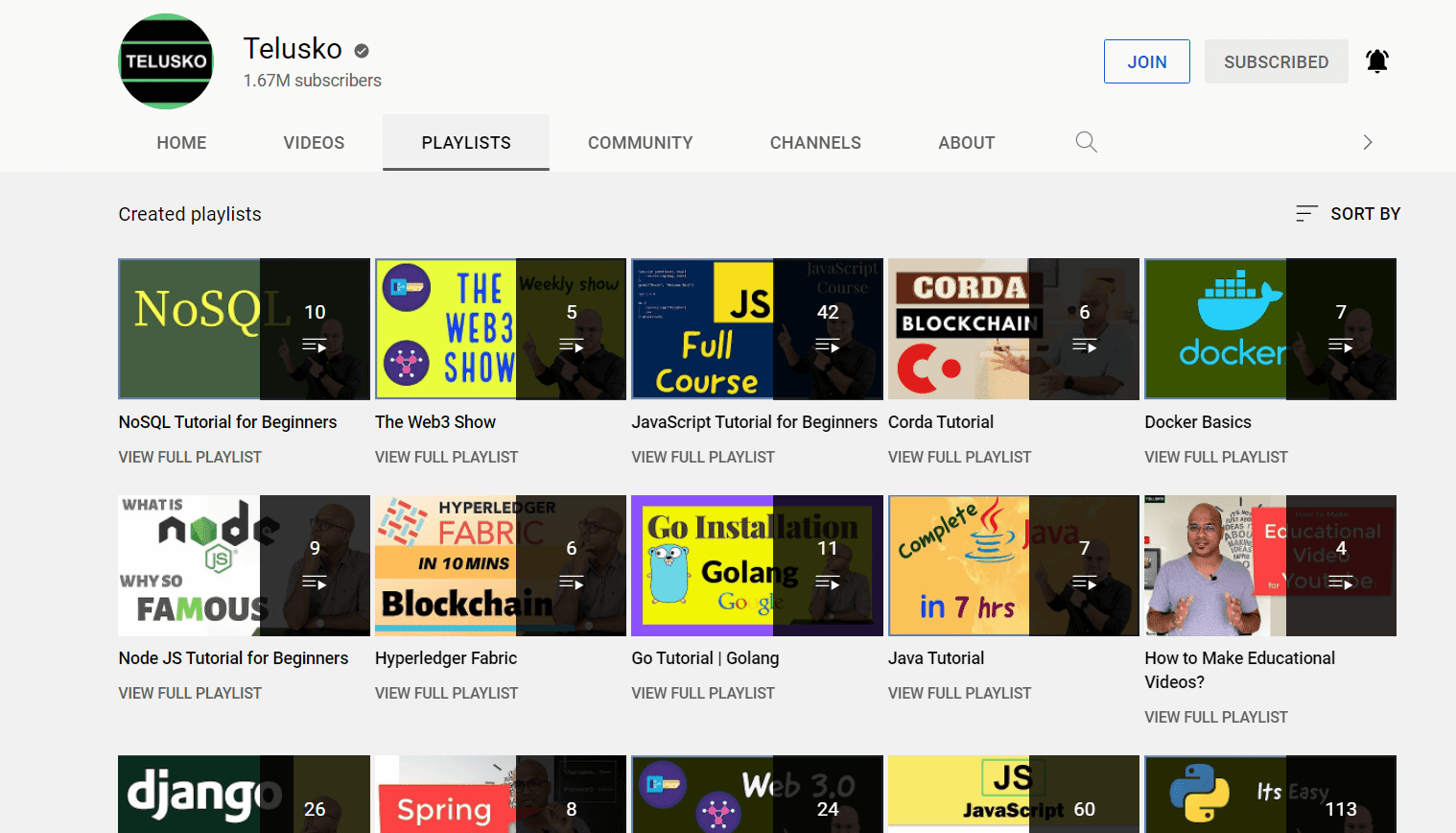Open JavaScript Tutorial for Beginners title

[x=754, y=422]
